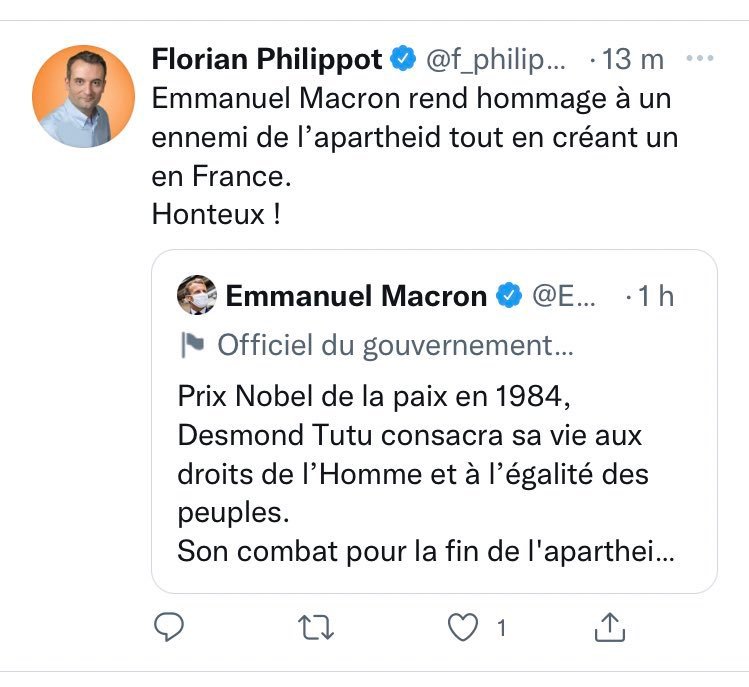Tap the share upload icon
The image size is (749, 687).
point(609,627)
